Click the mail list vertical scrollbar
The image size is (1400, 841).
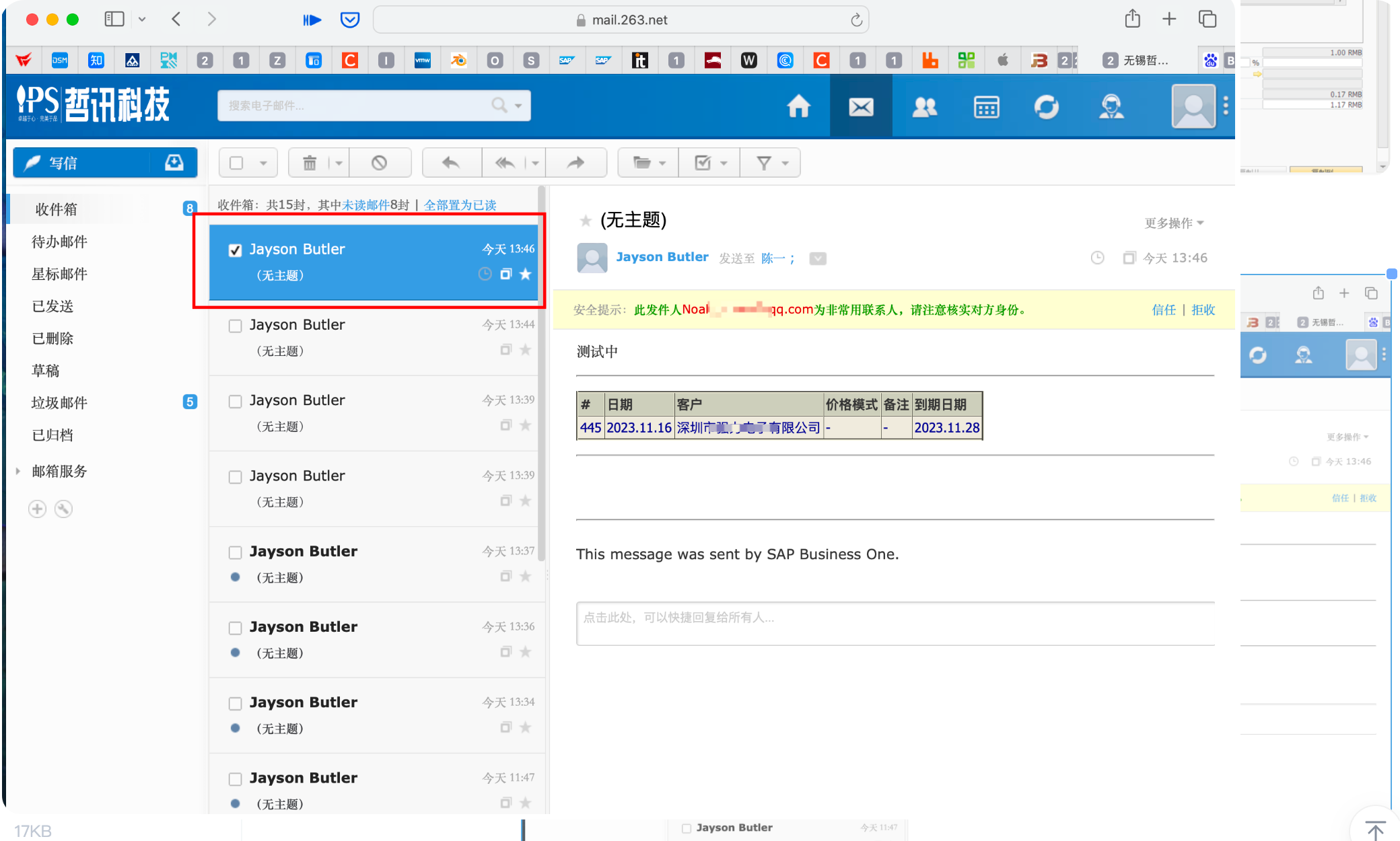[x=541, y=373]
